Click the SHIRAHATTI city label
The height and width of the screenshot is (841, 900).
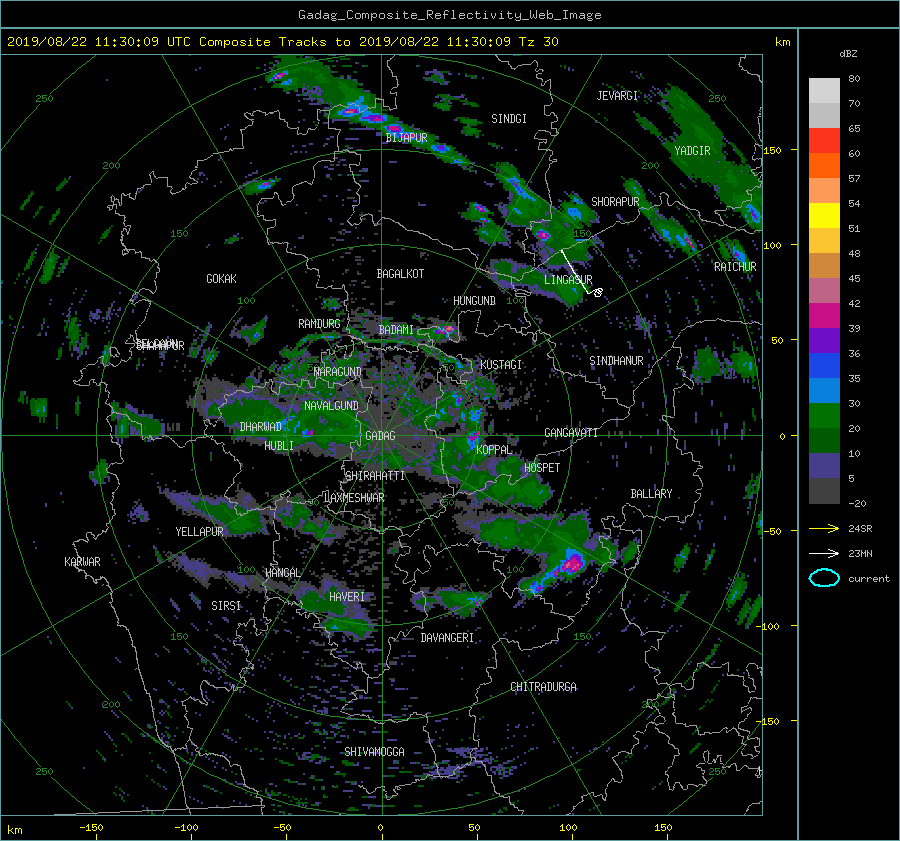[375, 476]
